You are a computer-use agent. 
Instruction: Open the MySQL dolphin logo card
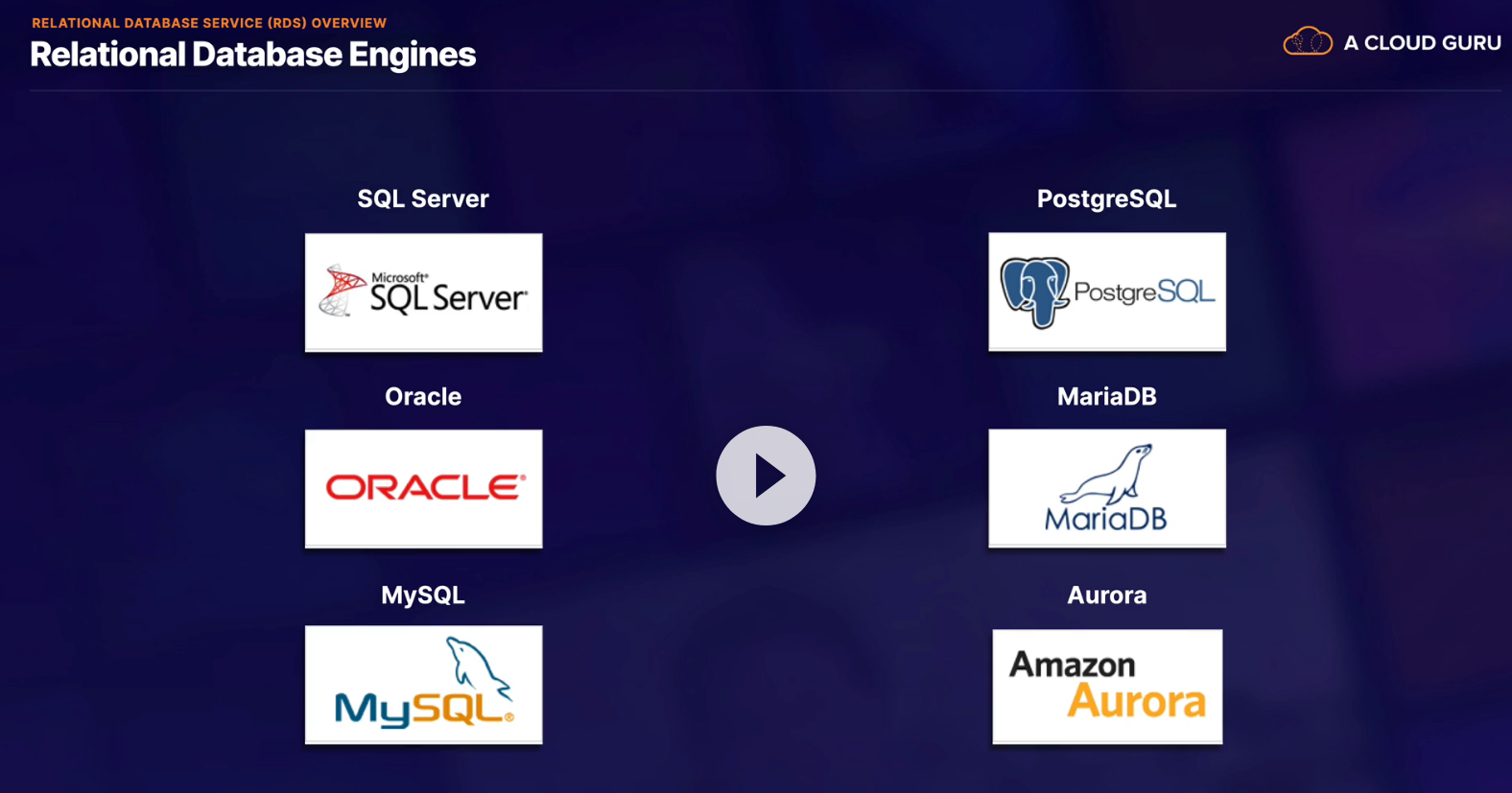coord(423,685)
